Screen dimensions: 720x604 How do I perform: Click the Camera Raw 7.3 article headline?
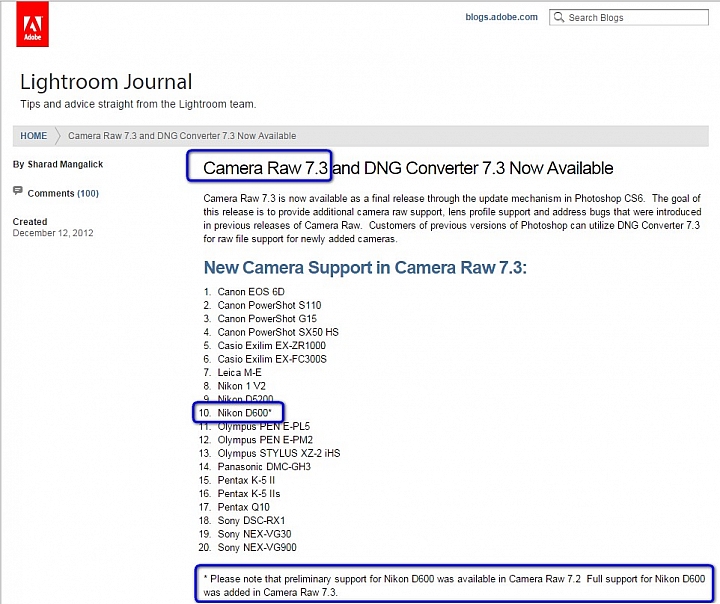408,168
